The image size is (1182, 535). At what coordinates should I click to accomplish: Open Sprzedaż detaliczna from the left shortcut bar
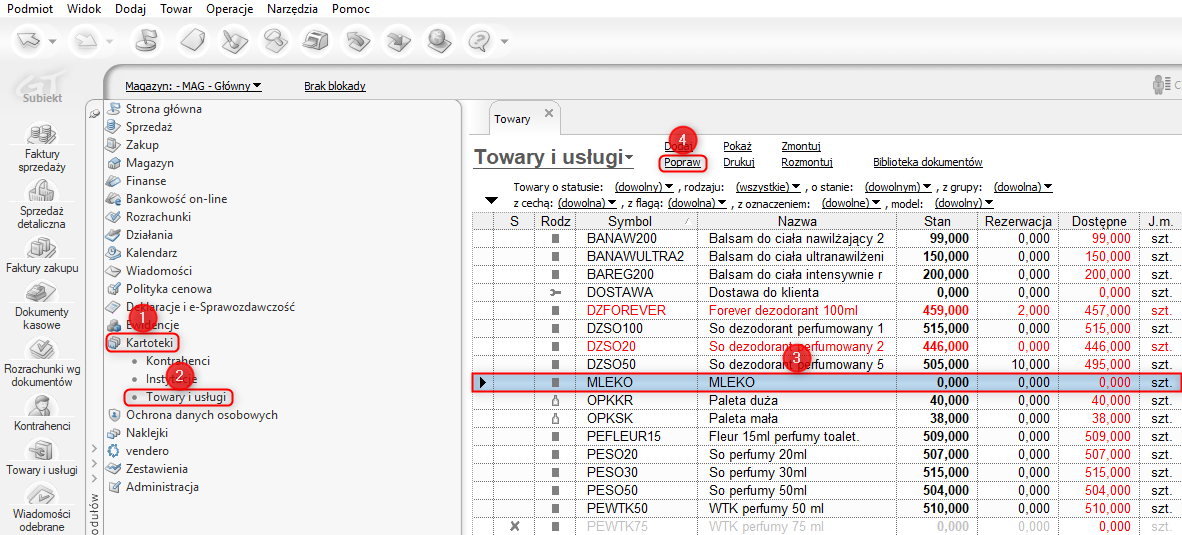42,192
